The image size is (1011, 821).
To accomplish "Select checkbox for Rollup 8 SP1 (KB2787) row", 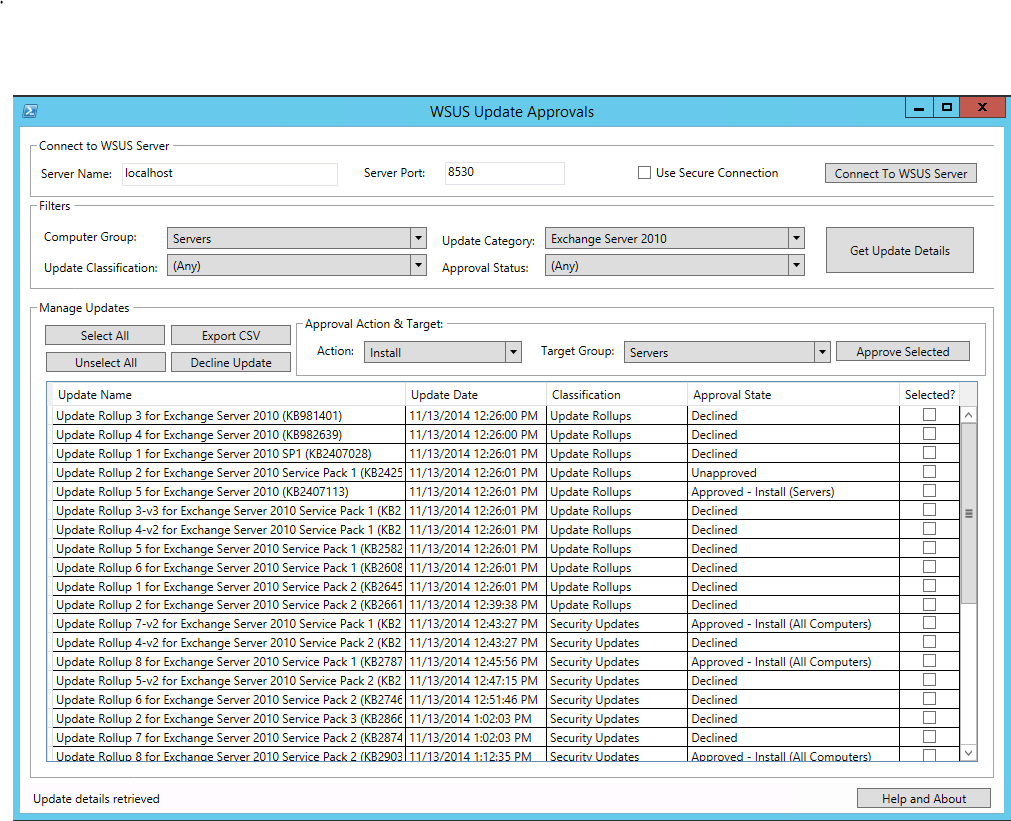I will [x=929, y=661].
